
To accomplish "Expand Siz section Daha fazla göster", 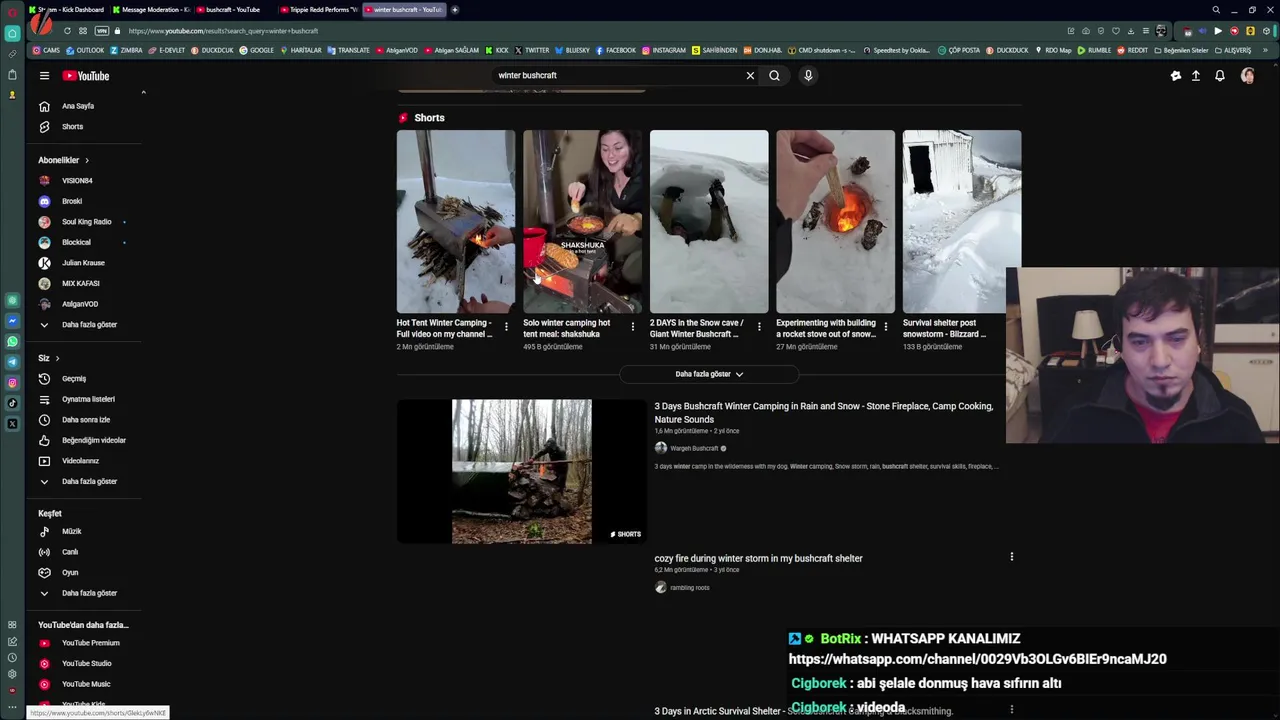I will pos(88,482).
